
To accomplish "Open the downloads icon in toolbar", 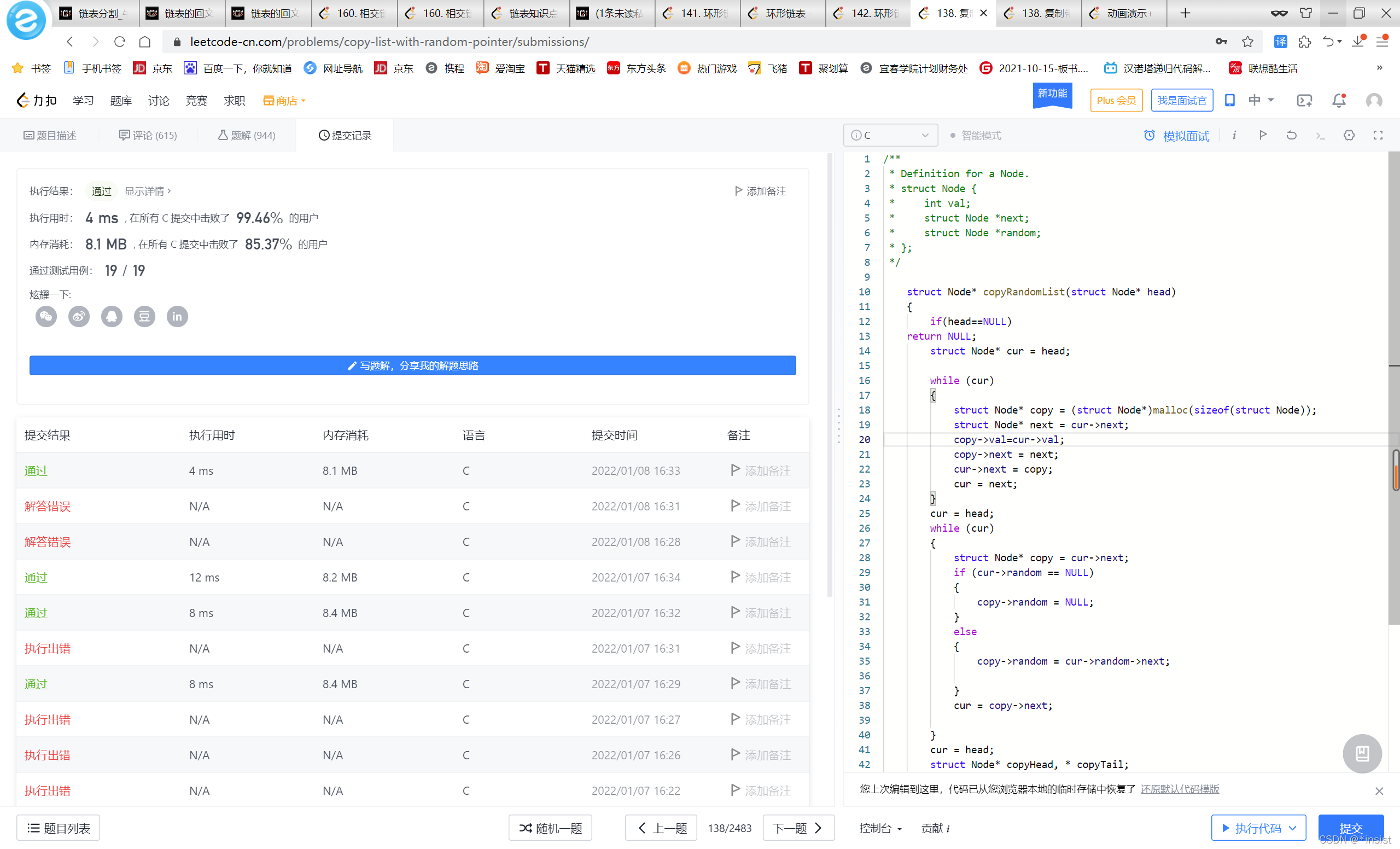I will point(1358,42).
